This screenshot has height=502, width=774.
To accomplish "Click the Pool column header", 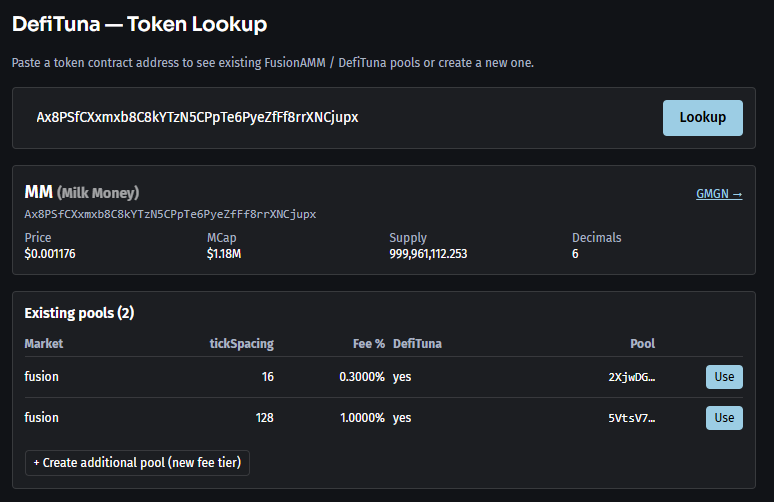I will (642, 344).
